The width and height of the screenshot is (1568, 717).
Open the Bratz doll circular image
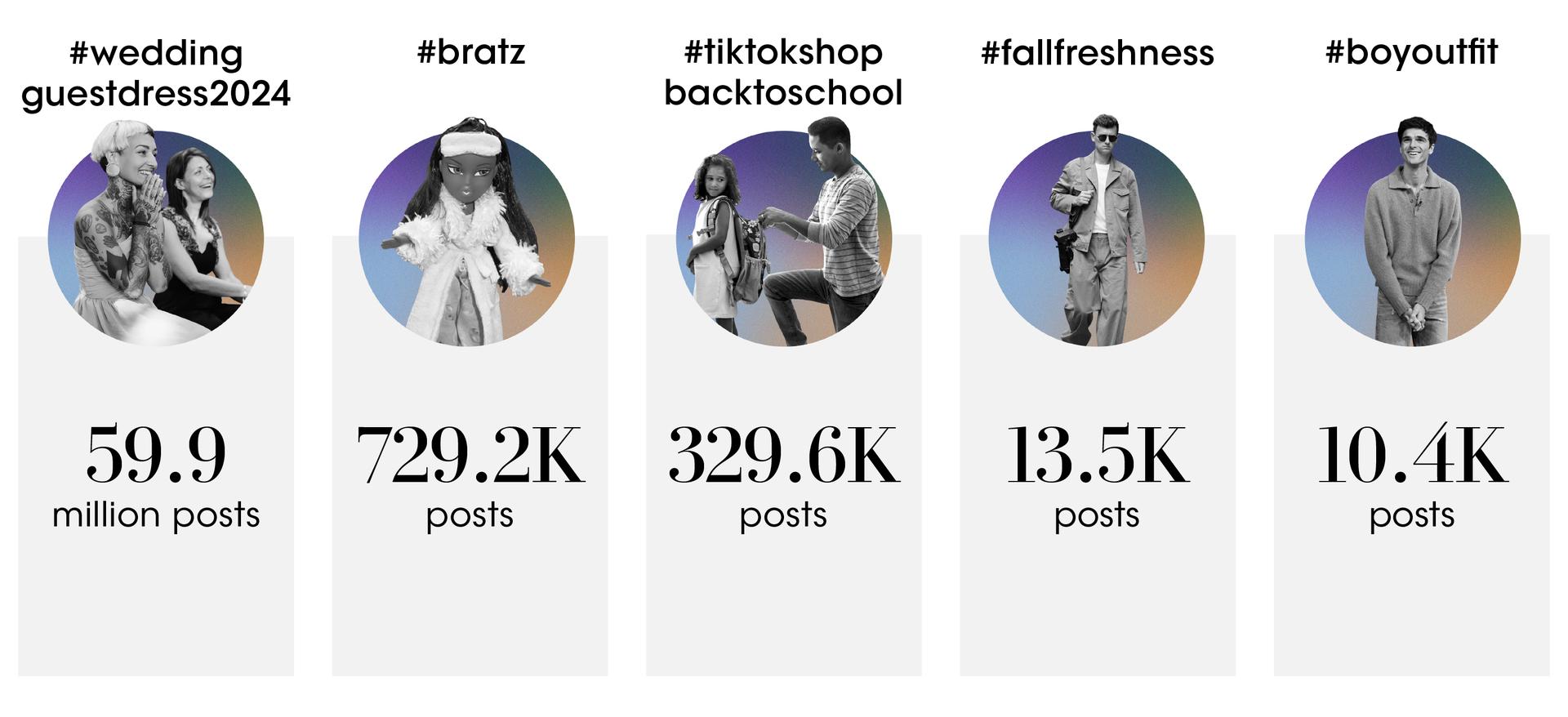click(x=467, y=232)
